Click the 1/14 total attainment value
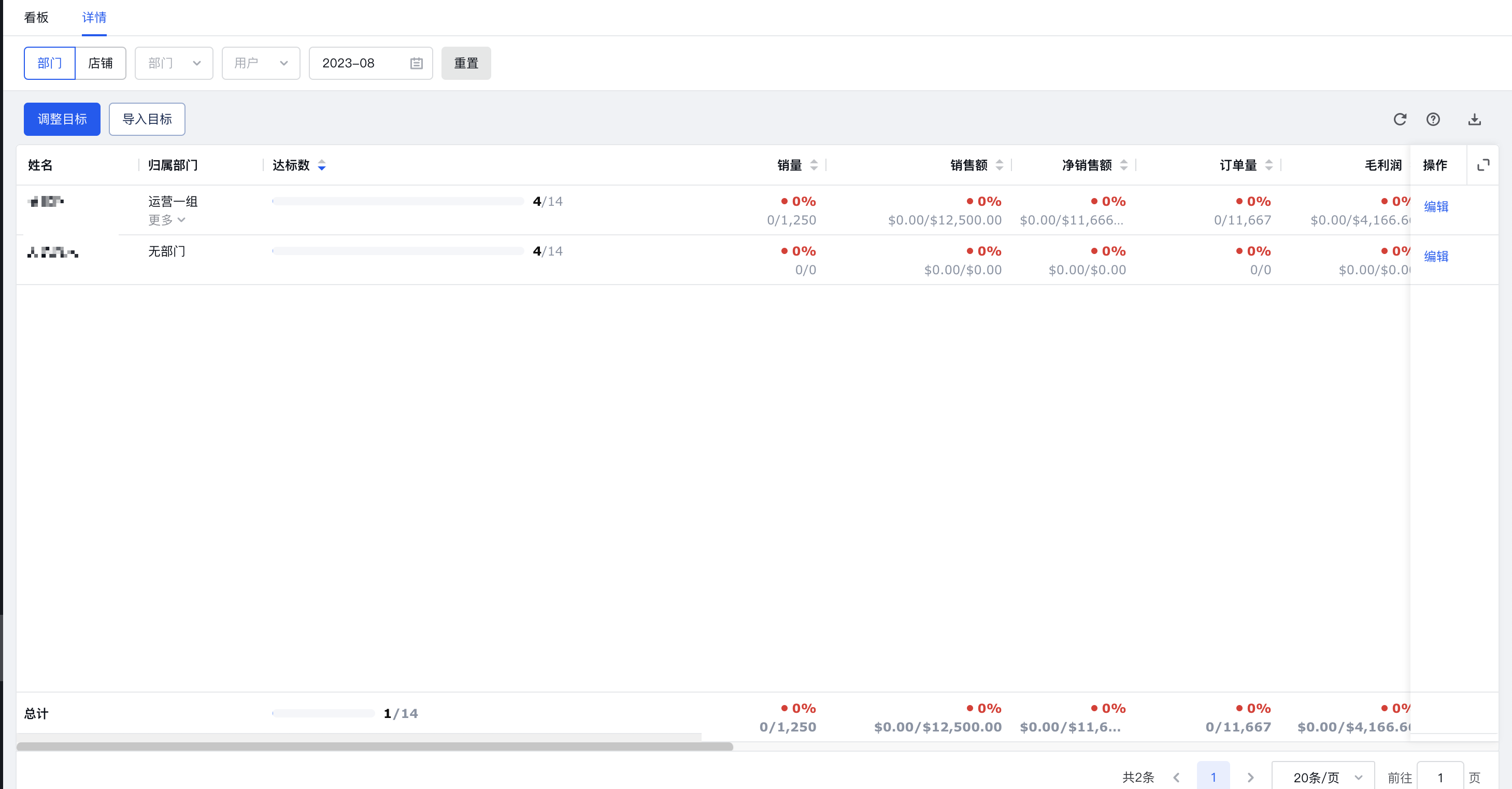Image resolution: width=1512 pixels, height=789 pixels. click(x=401, y=714)
